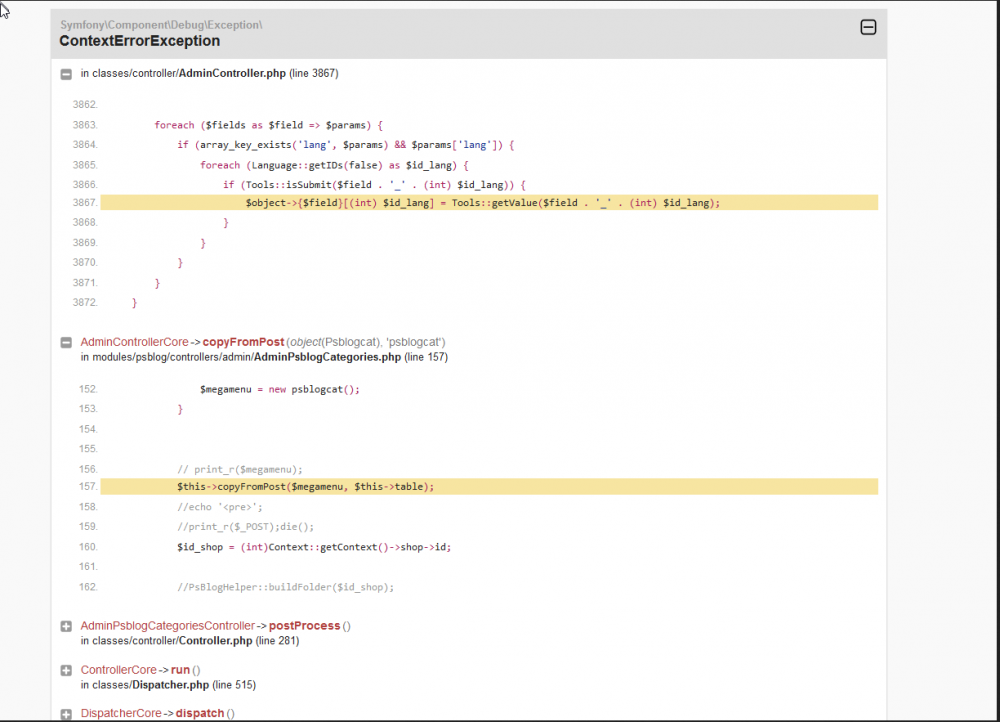The image size is (1000, 722).
Task: Click highlighted code line 157
Action: [305, 487]
